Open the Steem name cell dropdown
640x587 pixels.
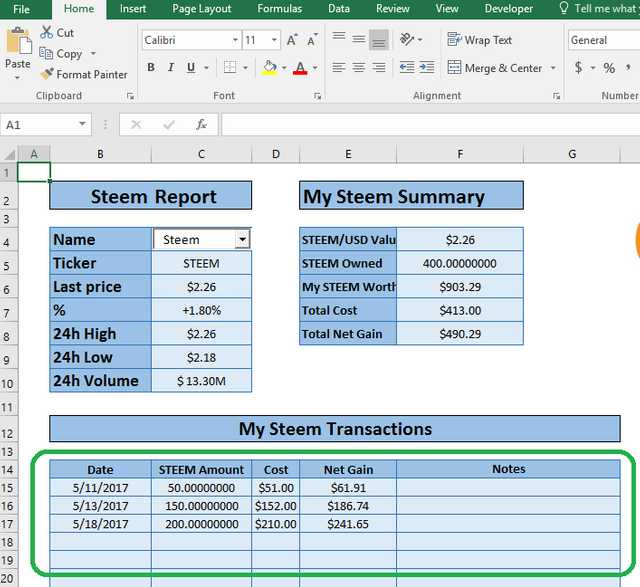tap(242, 239)
